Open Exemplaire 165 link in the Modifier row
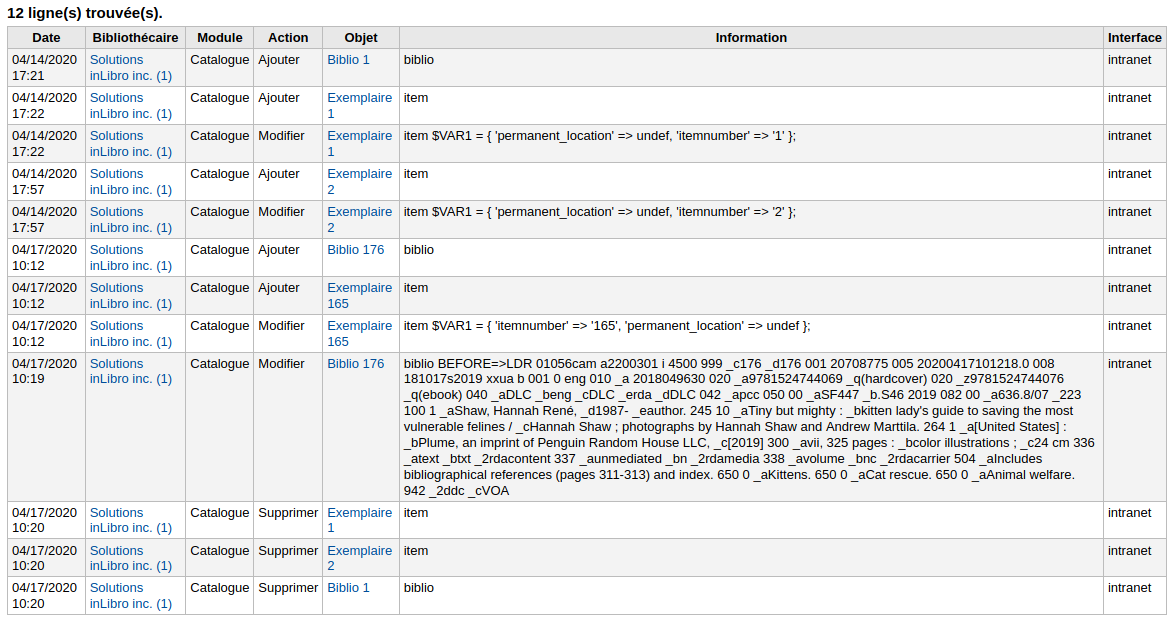Viewport: 1173px width, 620px height. [x=359, y=326]
